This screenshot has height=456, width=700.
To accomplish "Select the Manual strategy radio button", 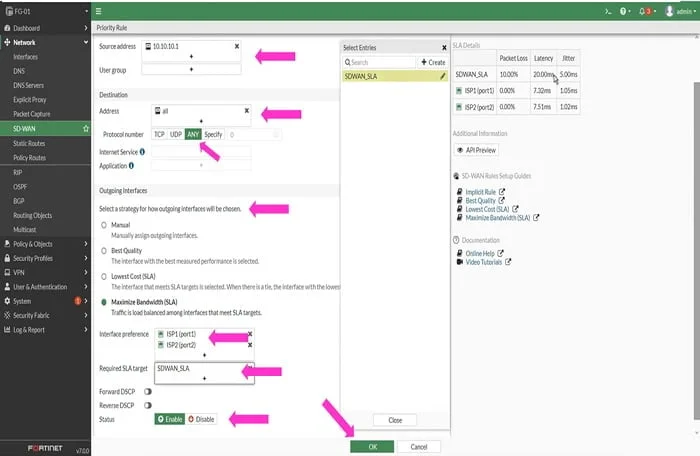I will click(x=104, y=225).
